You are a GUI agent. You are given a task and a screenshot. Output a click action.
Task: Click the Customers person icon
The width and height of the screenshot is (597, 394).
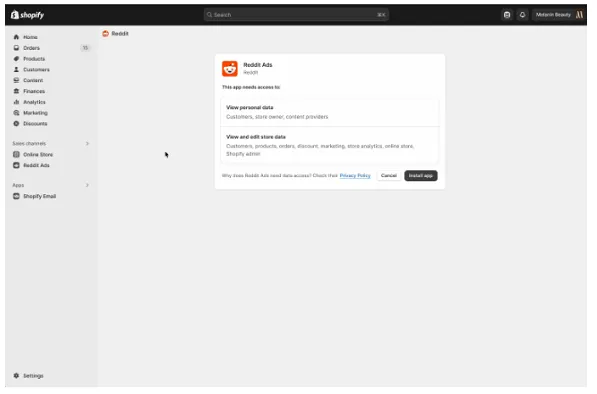pos(16,70)
